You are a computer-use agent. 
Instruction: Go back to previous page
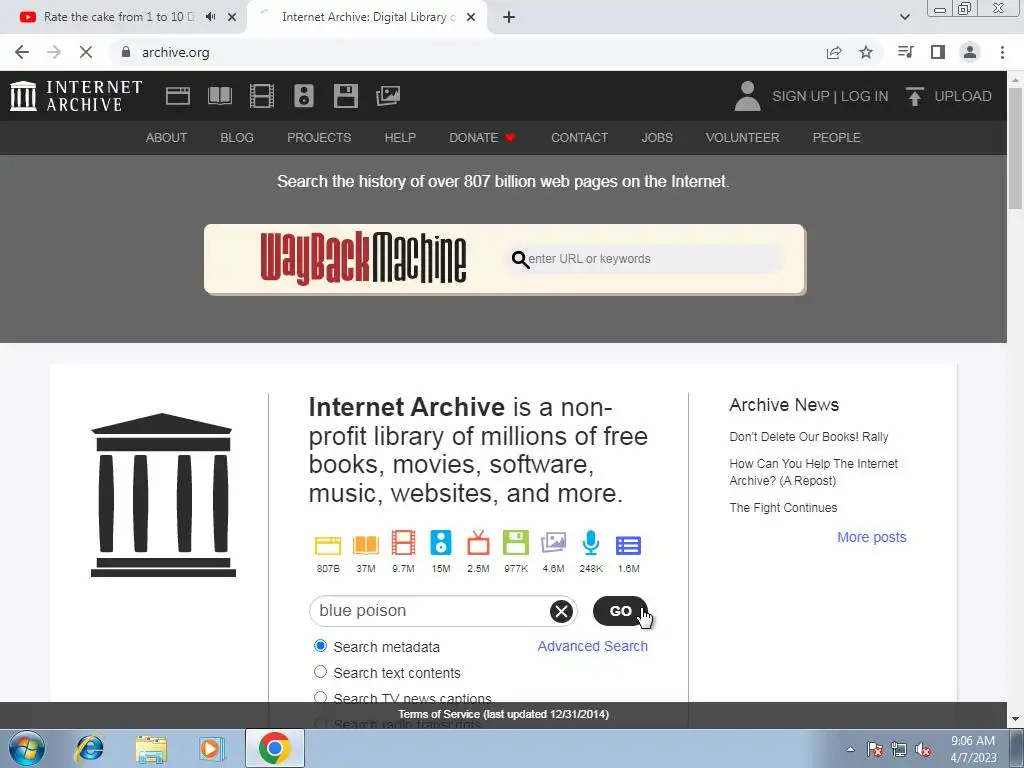coord(22,52)
